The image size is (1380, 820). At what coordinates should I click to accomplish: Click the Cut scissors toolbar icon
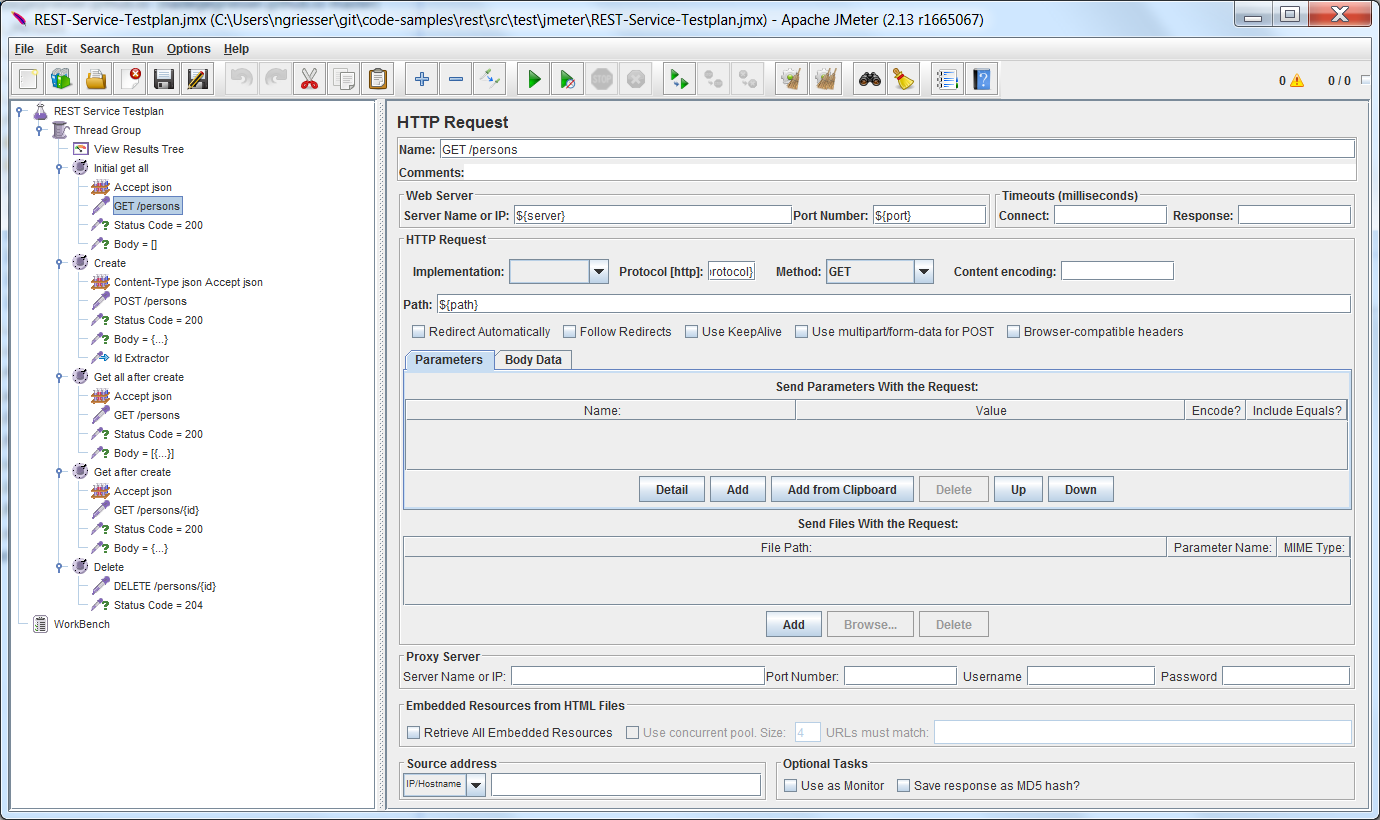click(x=309, y=79)
